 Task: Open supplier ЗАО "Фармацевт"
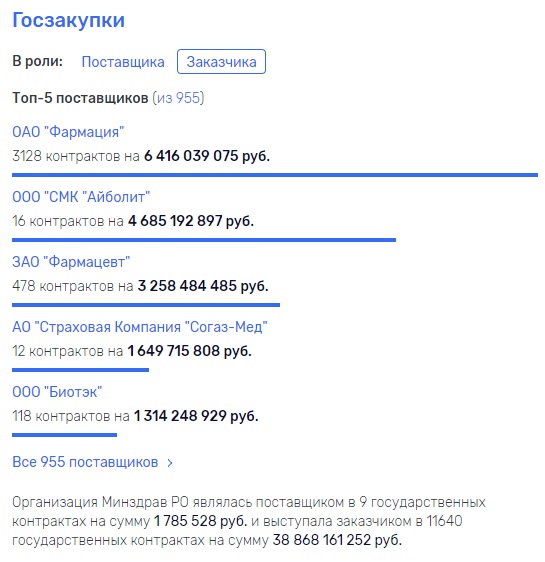click(71, 262)
